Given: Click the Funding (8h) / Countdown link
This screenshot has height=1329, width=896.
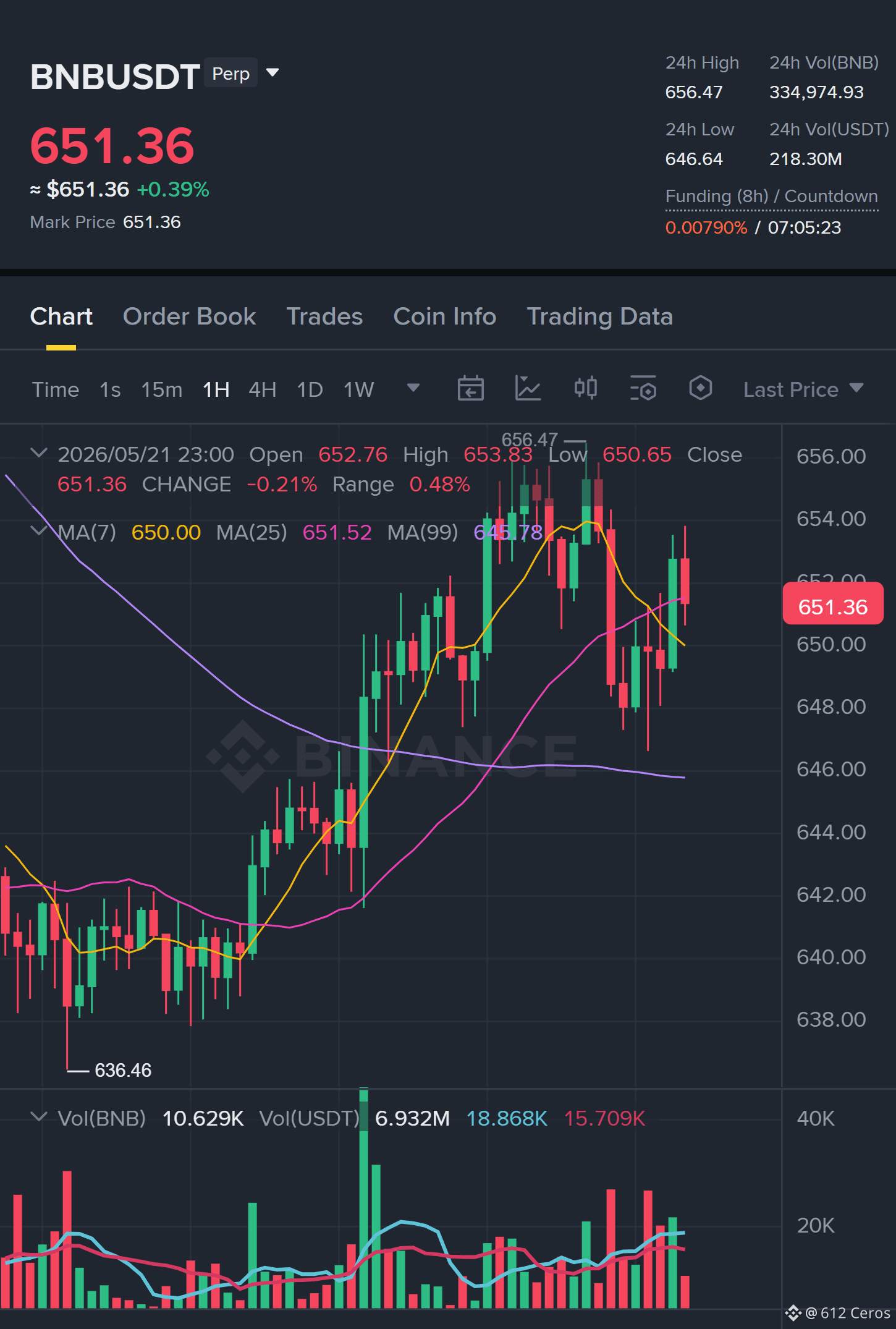Looking at the screenshot, I should coord(771,197).
